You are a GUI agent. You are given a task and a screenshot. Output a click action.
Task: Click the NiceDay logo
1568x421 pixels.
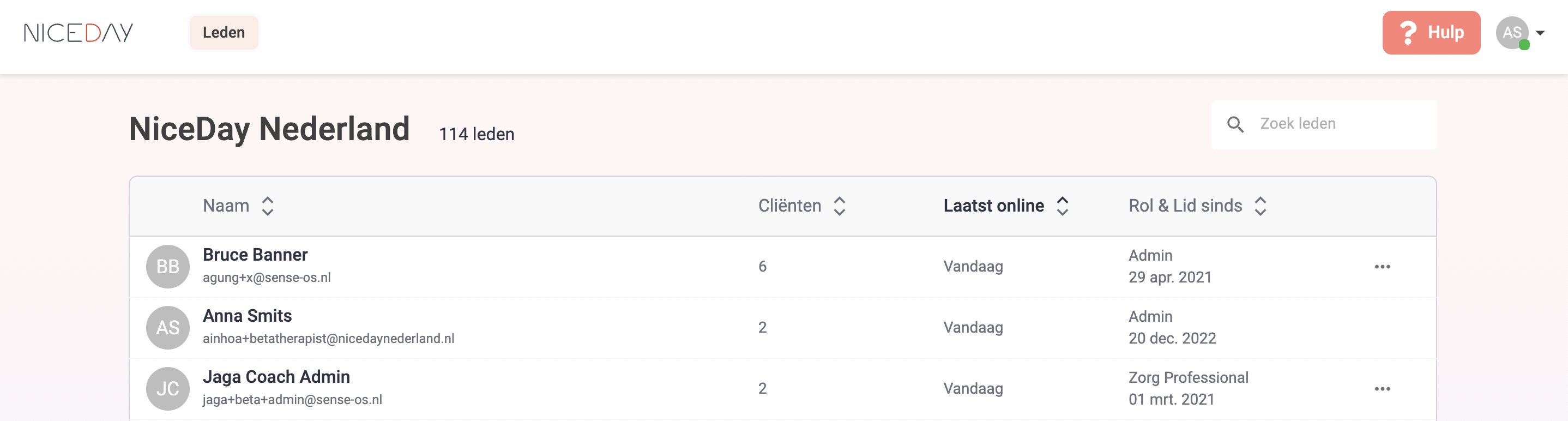click(79, 33)
